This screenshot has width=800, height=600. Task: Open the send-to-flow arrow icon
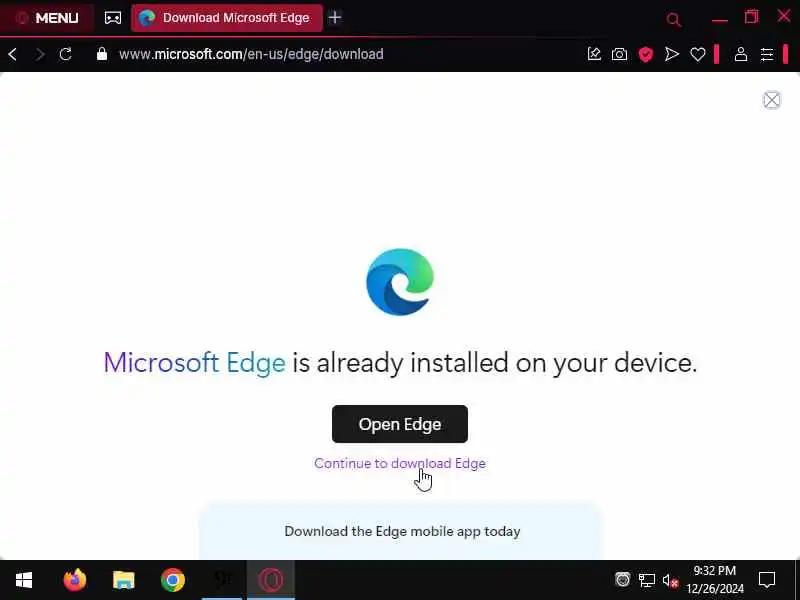[x=672, y=54]
